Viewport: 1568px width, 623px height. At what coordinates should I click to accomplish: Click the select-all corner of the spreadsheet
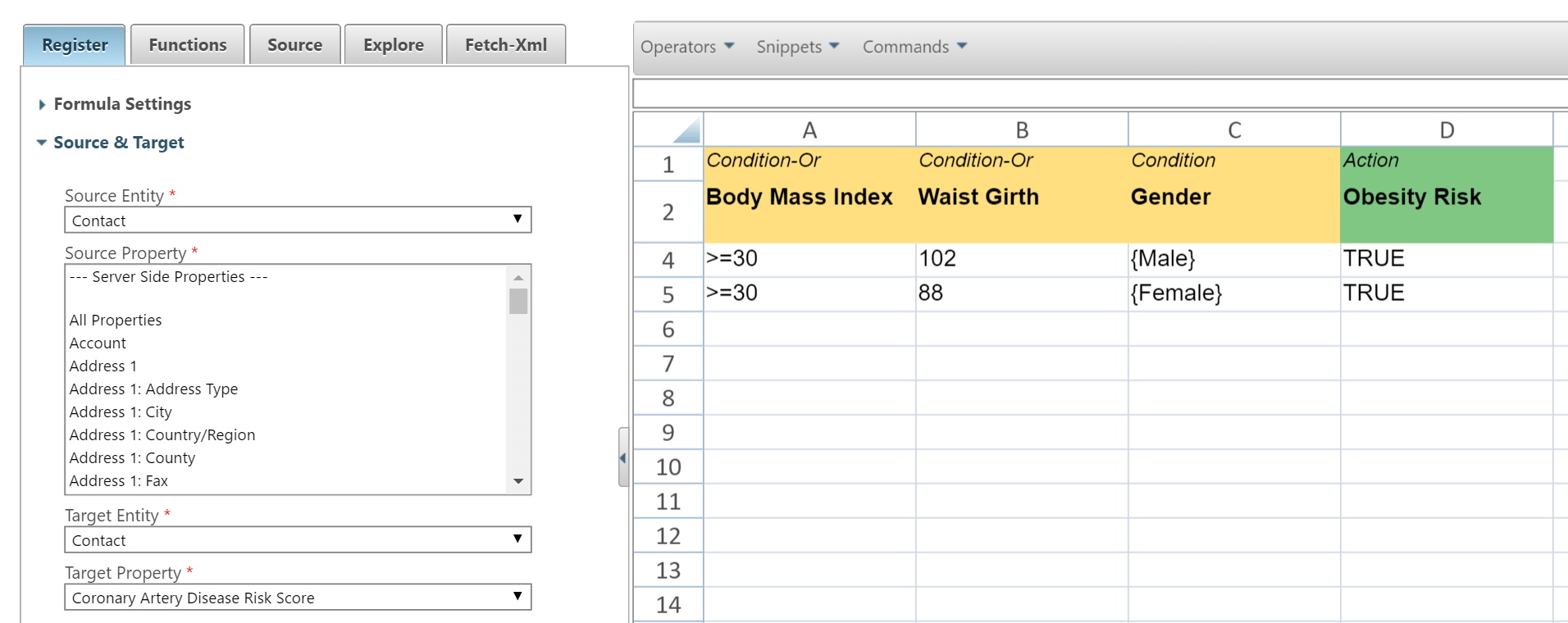coord(668,130)
